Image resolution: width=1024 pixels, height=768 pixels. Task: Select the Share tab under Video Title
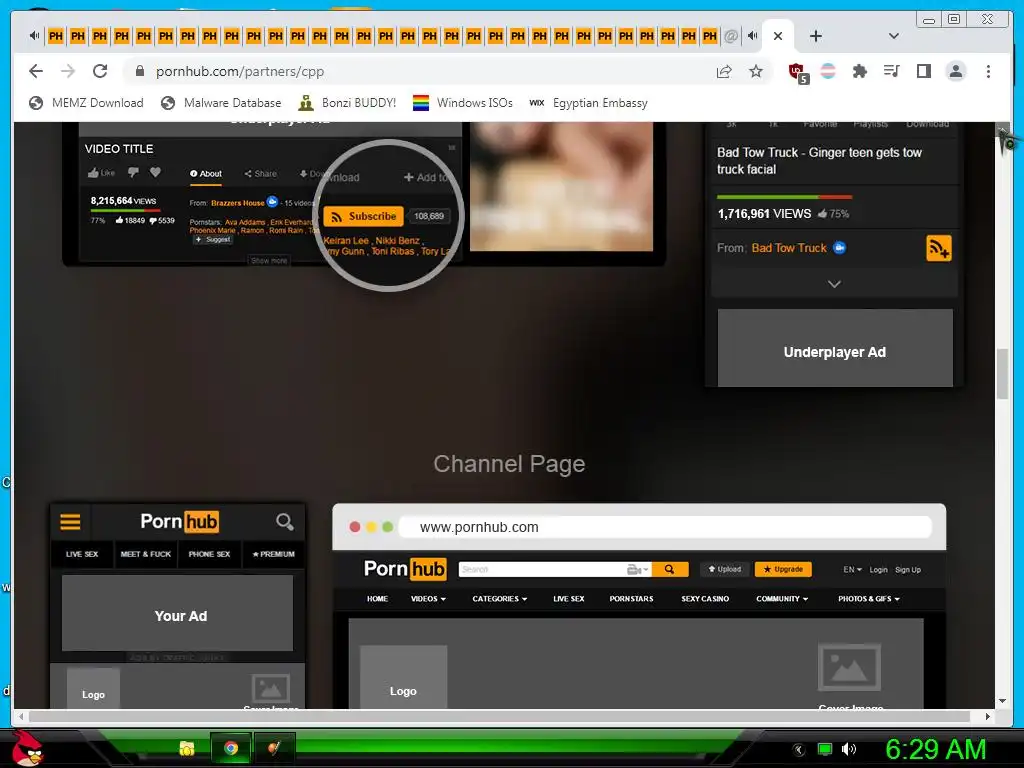click(x=261, y=174)
